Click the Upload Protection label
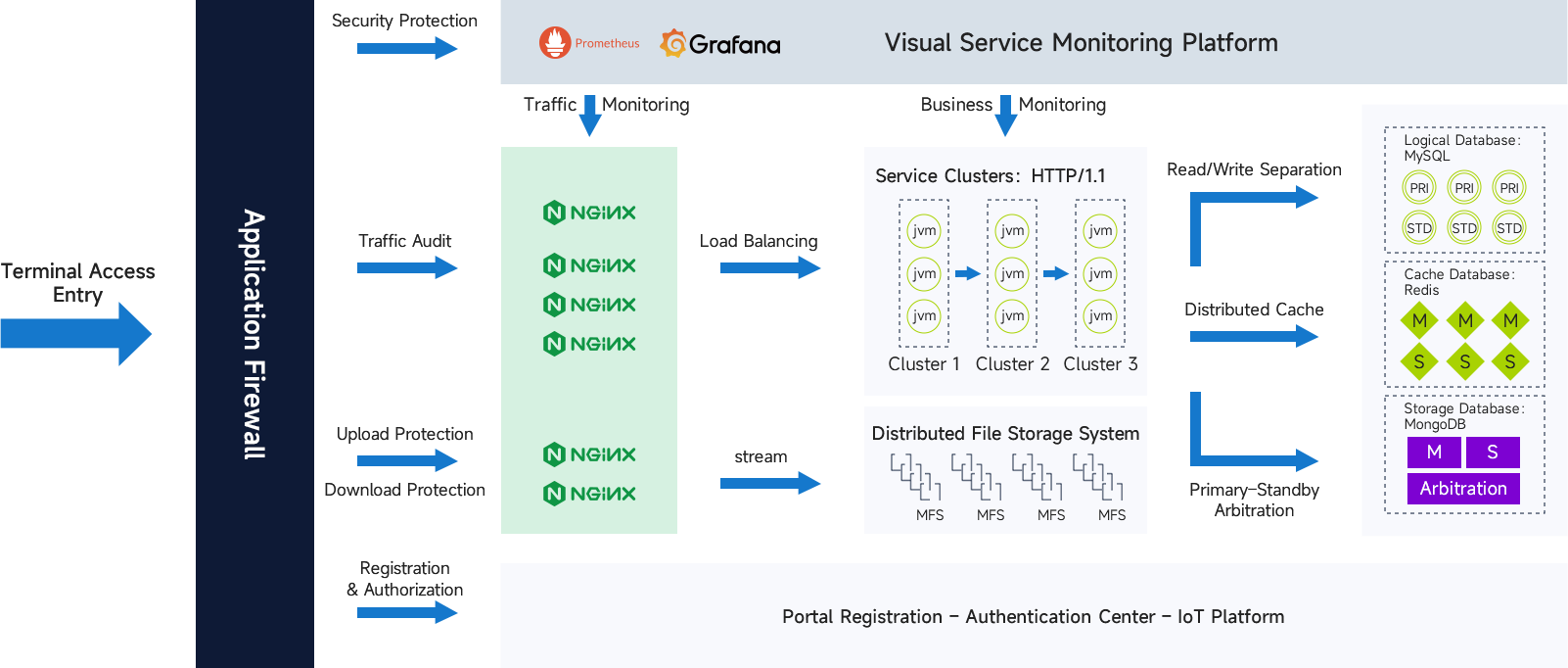The width and height of the screenshot is (1568, 668). click(x=404, y=434)
